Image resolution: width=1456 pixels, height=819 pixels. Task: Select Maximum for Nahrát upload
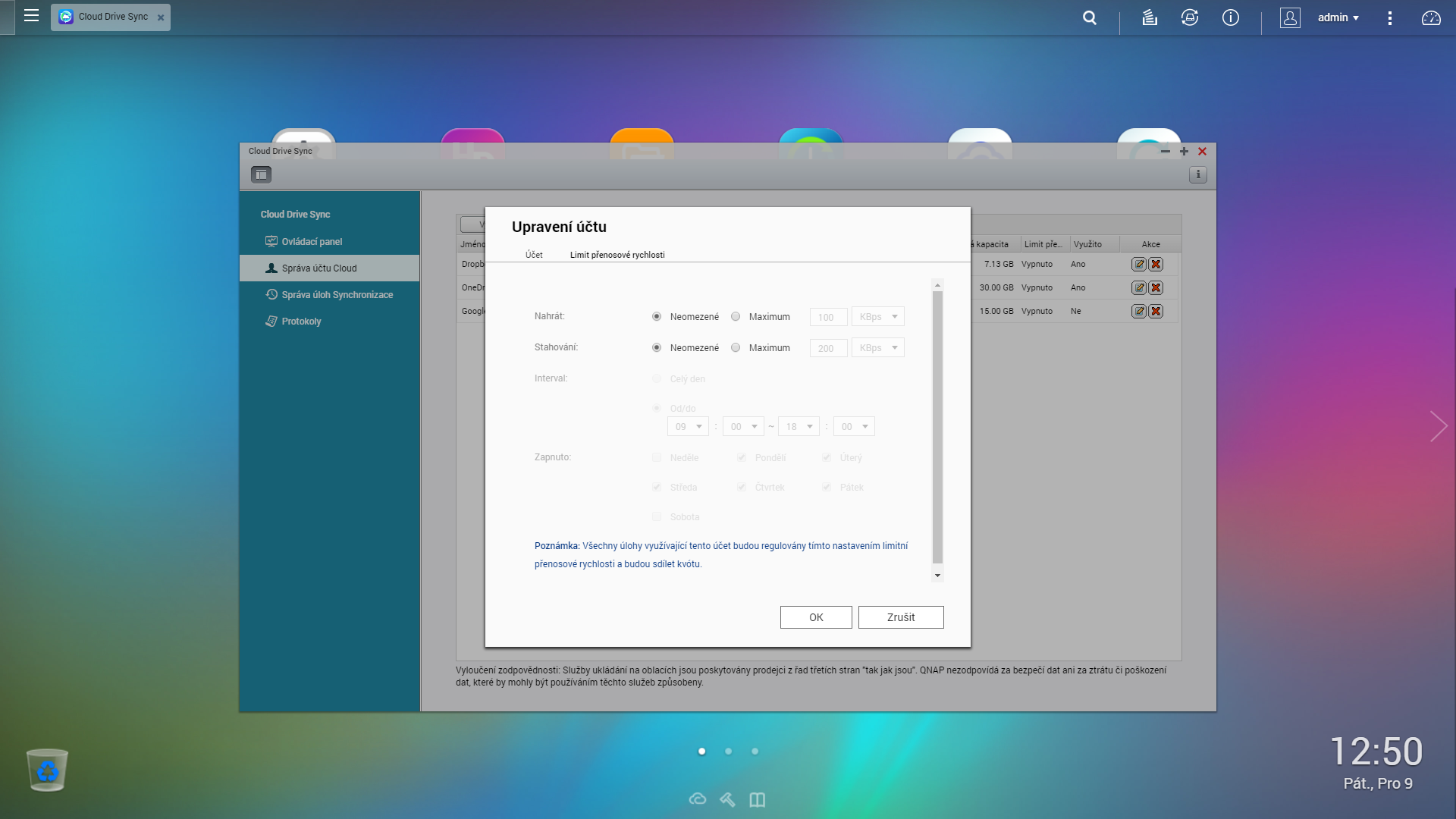(x=736, y=317)
